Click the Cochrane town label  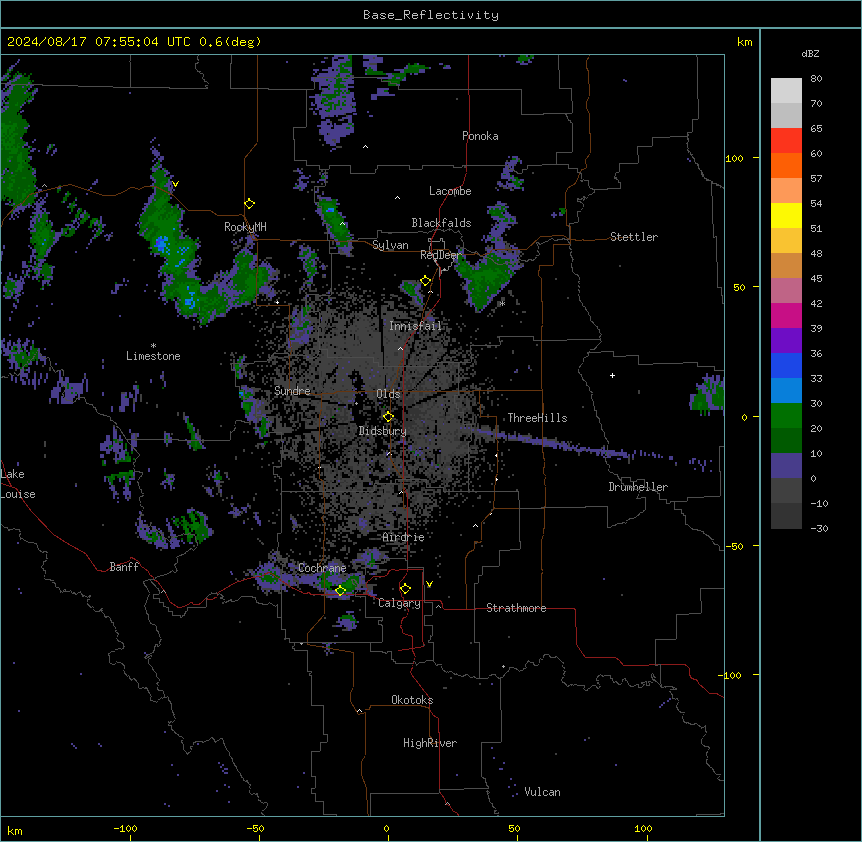coord(322,568)
